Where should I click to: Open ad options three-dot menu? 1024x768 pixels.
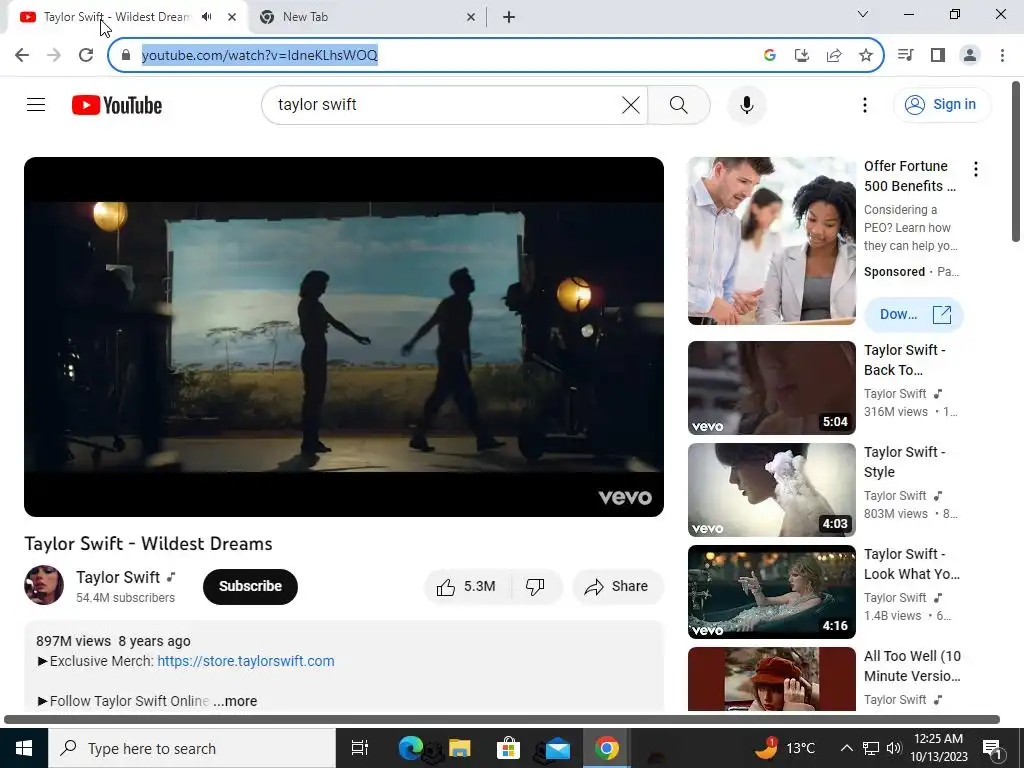[976, 169]
